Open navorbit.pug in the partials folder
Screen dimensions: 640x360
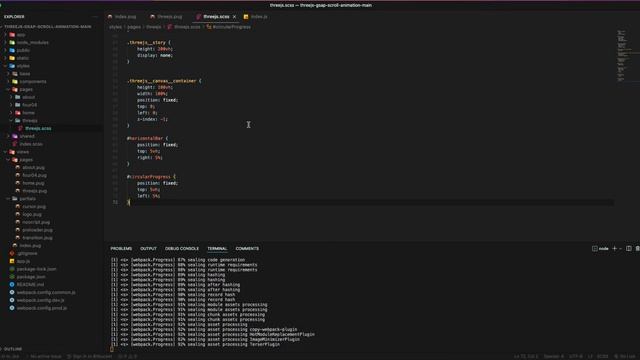click(36, 222)
